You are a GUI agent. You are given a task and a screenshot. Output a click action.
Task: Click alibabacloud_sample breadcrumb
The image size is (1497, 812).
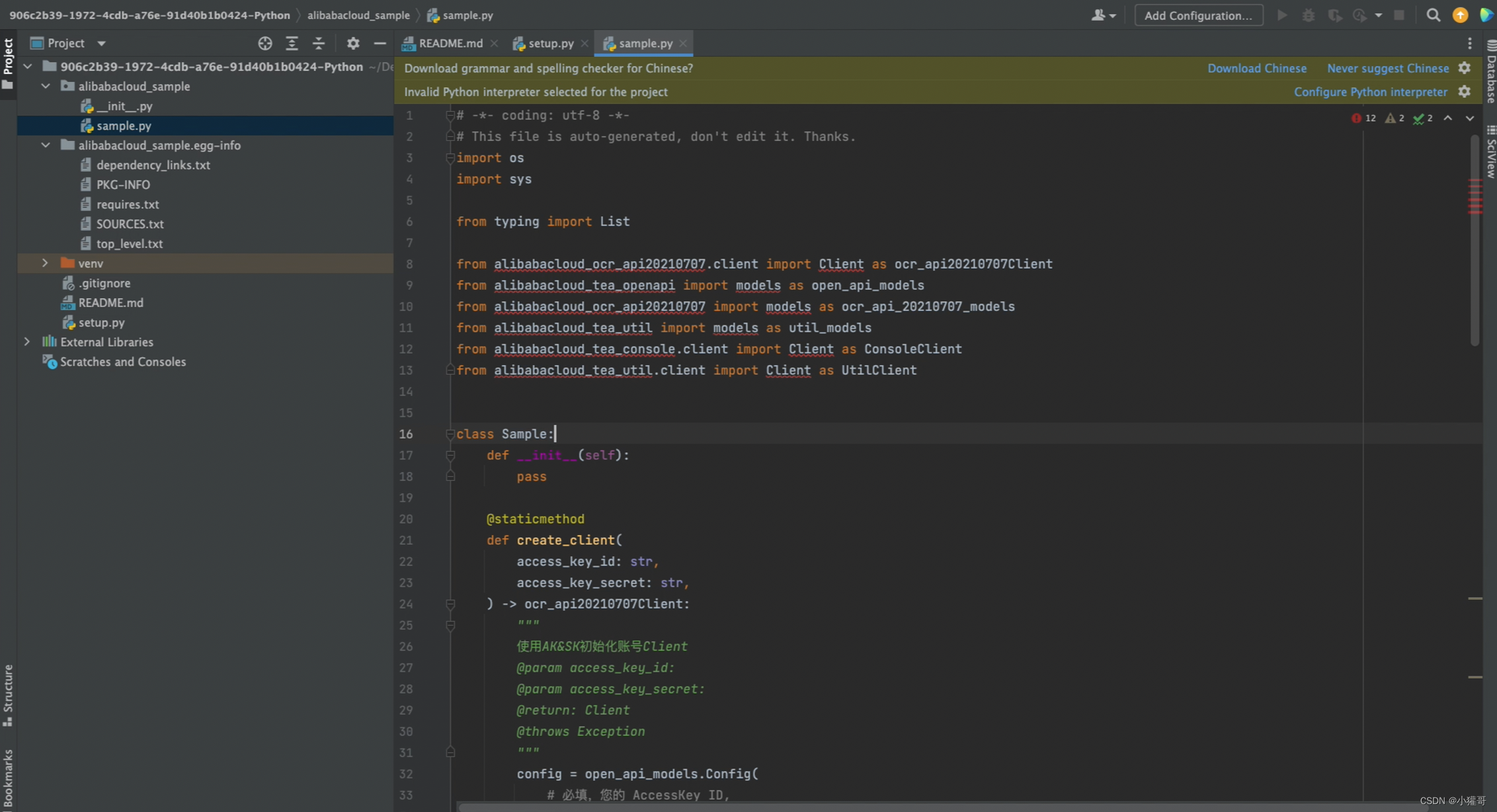click(358, 15)
